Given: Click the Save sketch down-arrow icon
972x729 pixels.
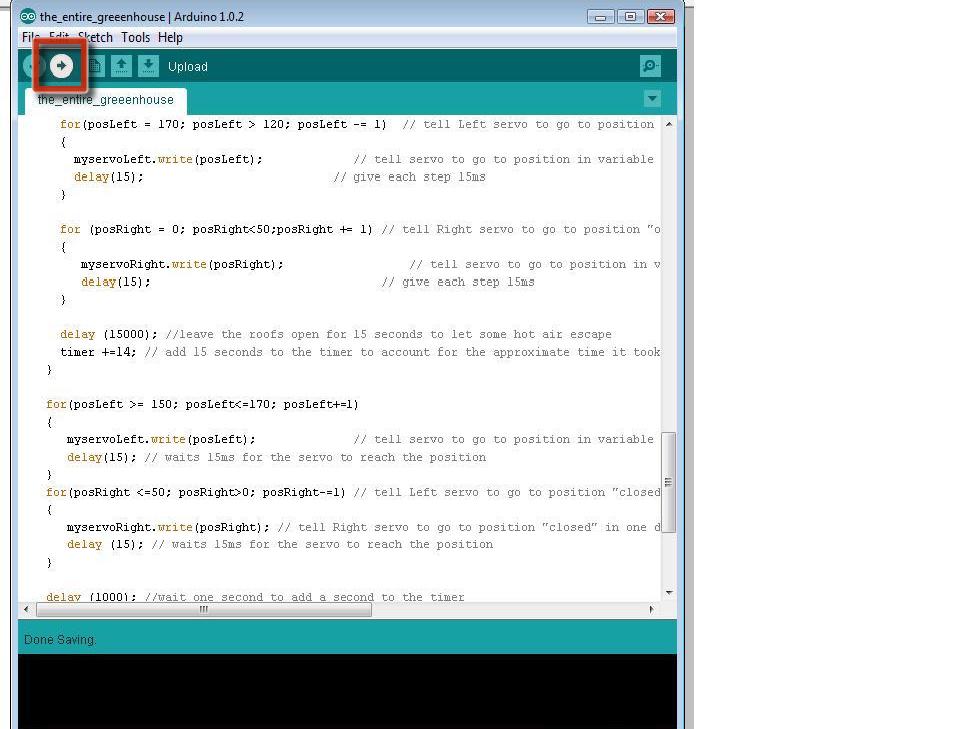Looking at the screenshot, I should coord(148,66).
